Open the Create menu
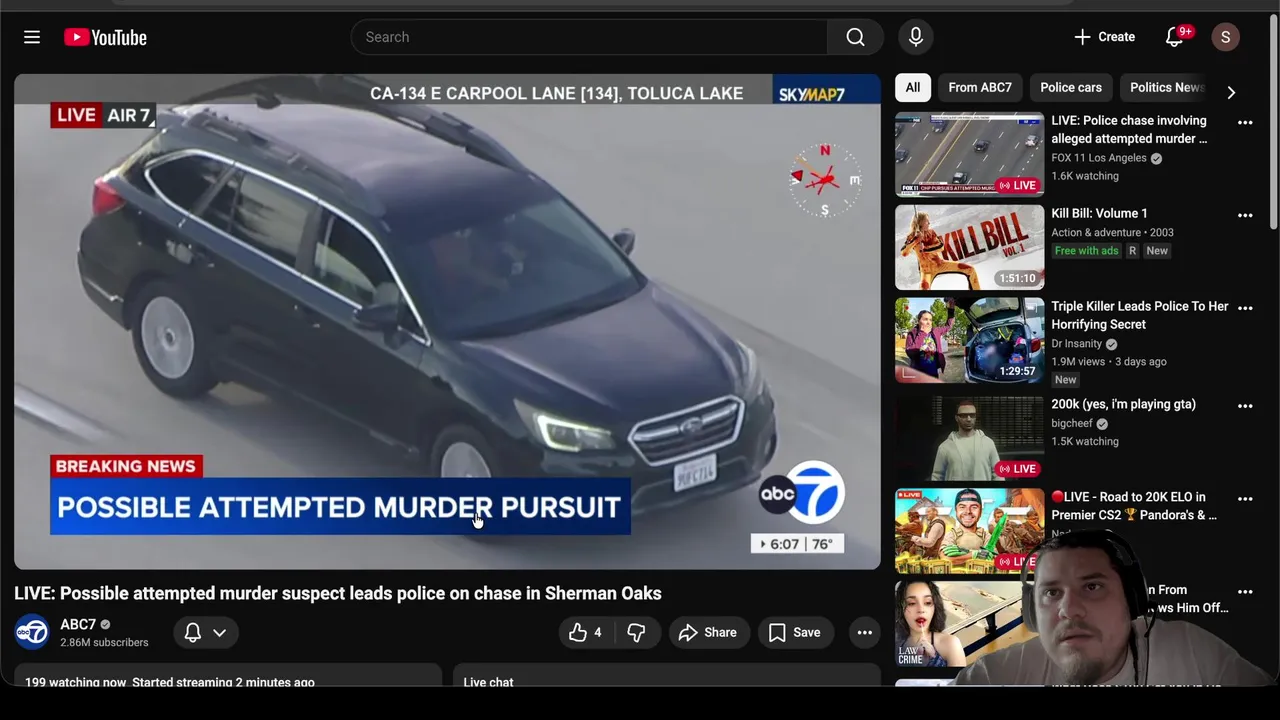Image resolution: width=1280 pixels, height=720 pixels. (1104, 37)
